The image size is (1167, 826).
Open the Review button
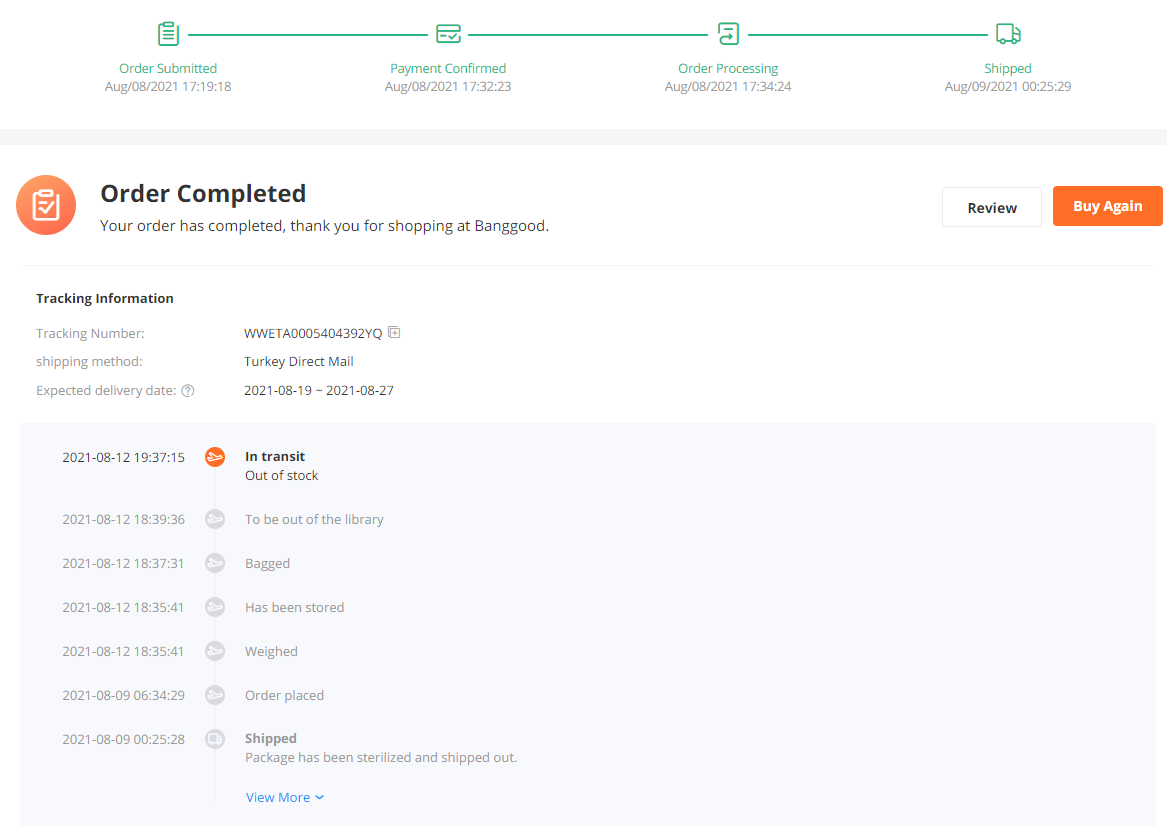[991, 207]
